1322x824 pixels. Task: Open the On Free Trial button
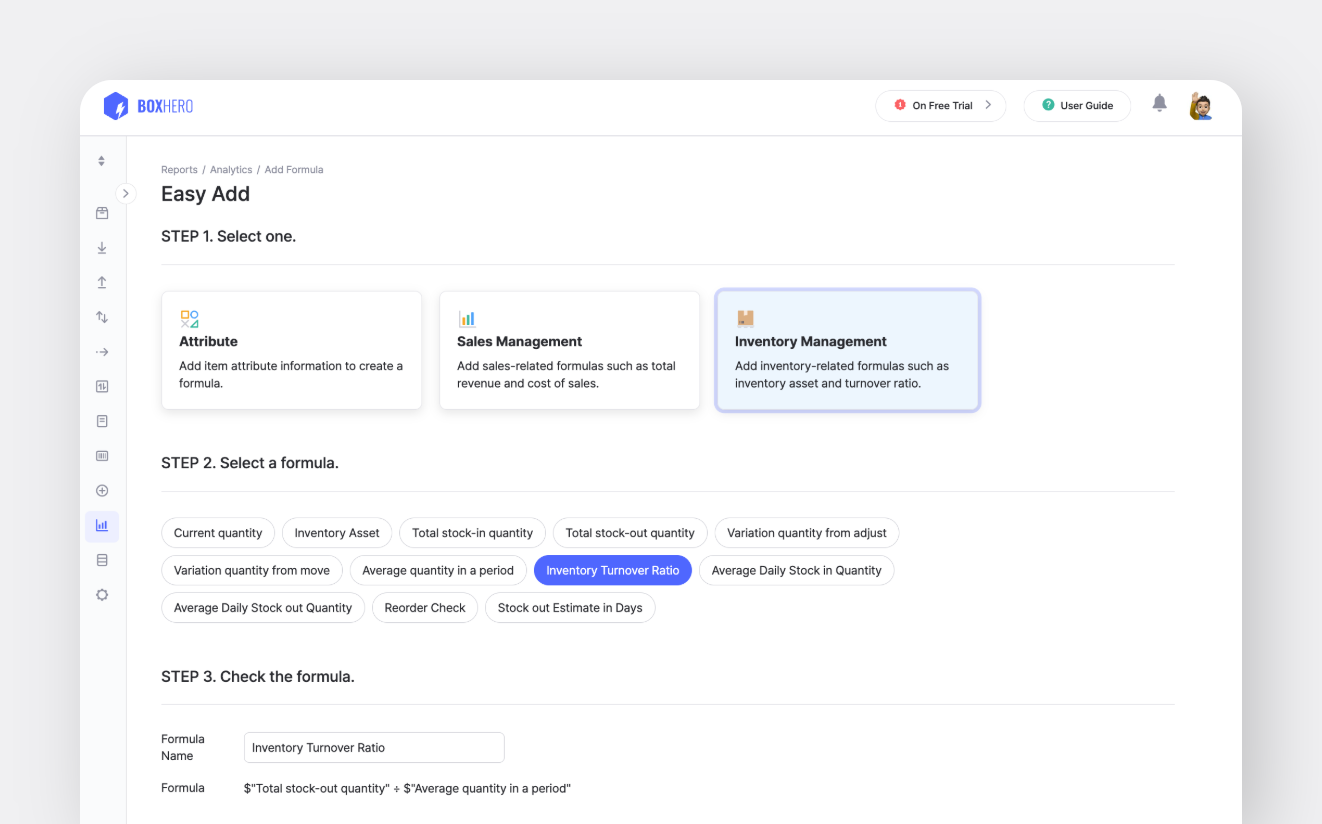point(941,106)
